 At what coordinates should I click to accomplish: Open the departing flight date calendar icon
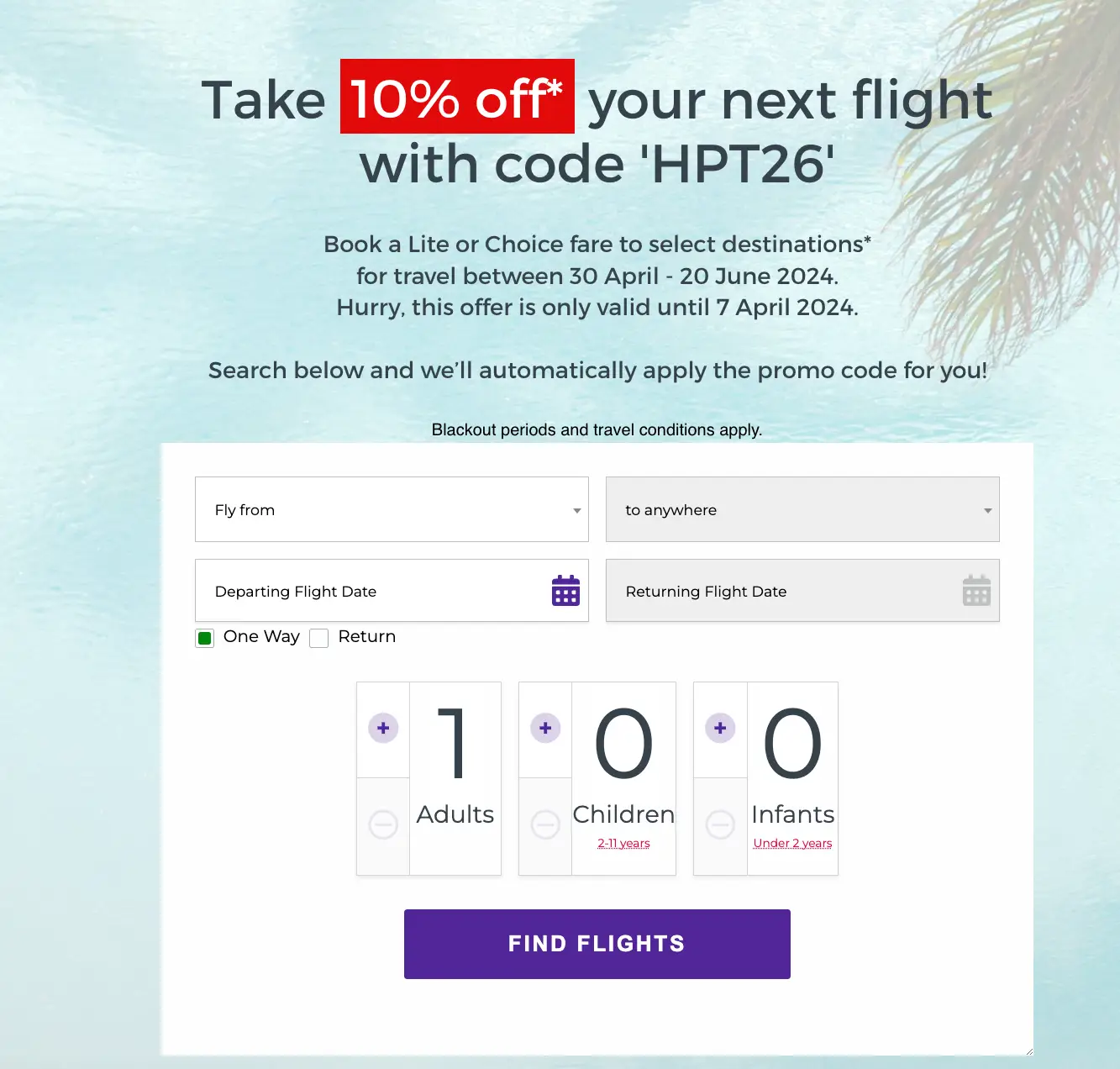tap(565, 590)
